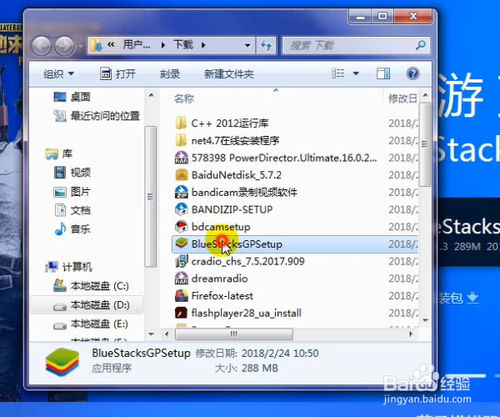The image size is (500, 417).
Task: Open the 音乐 library
Action: [x=80, y=229]
